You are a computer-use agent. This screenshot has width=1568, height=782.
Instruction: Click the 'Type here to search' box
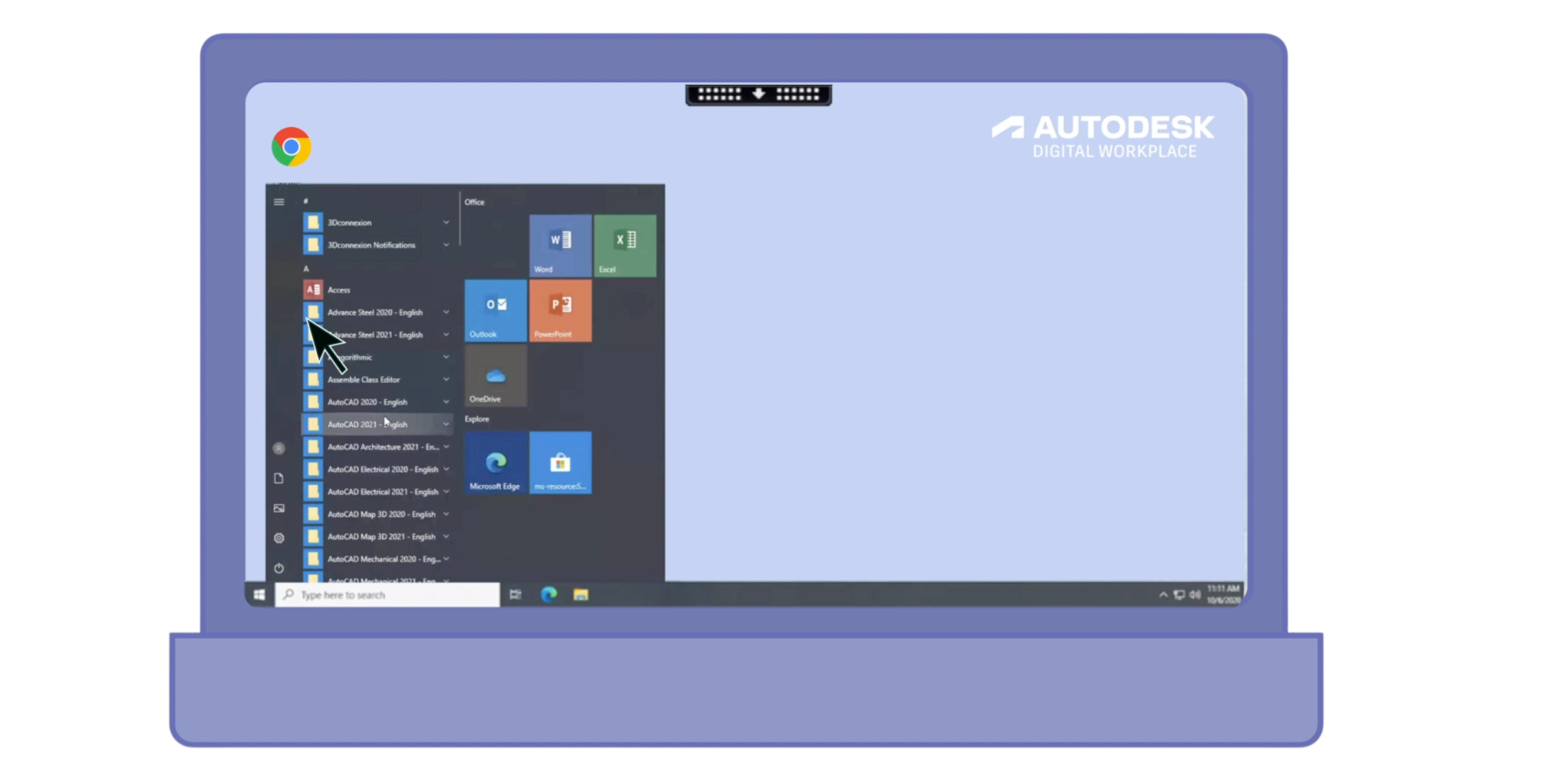point(387,595)
